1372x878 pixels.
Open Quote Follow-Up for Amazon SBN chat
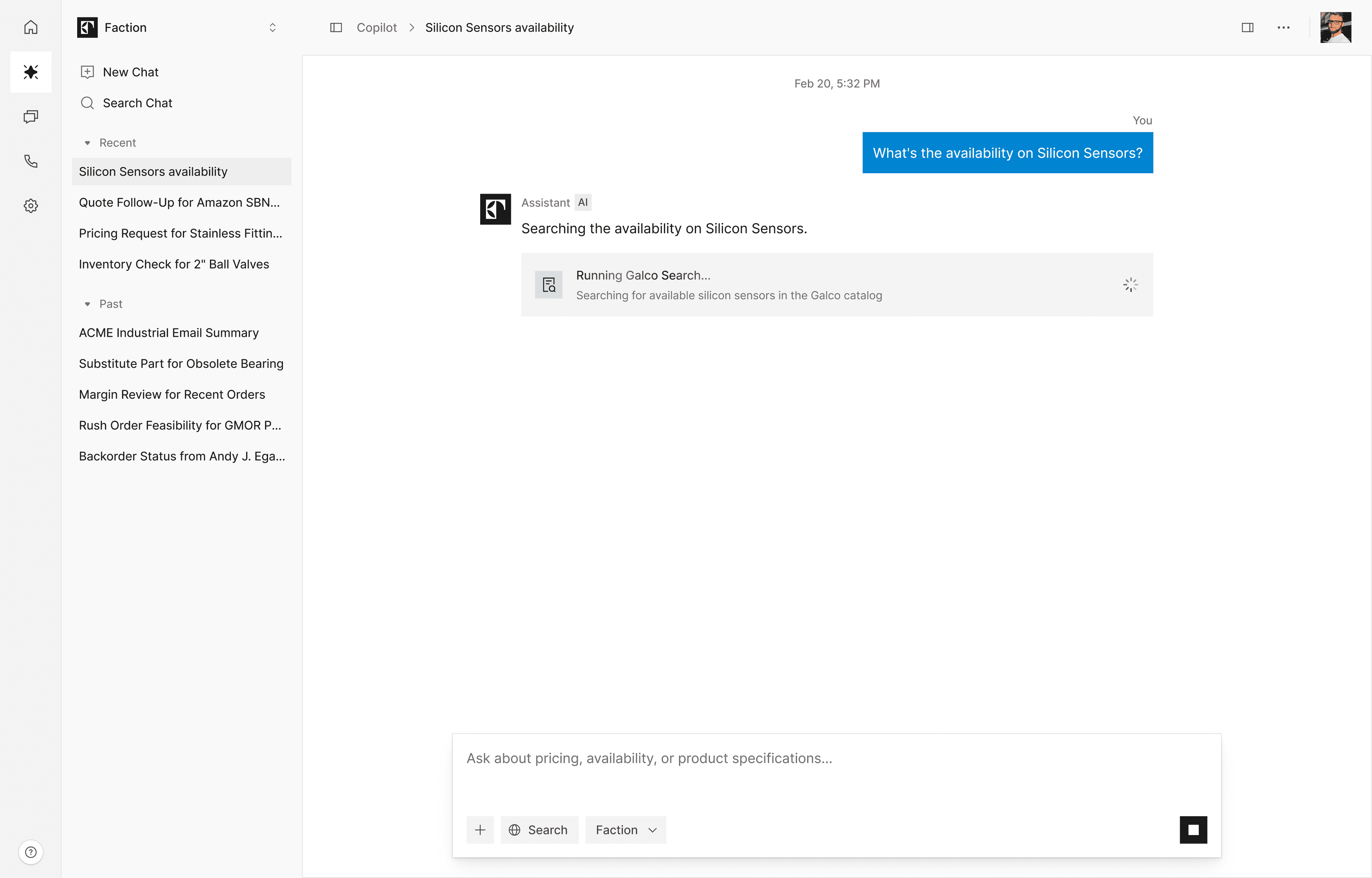(x=182, y=203)
